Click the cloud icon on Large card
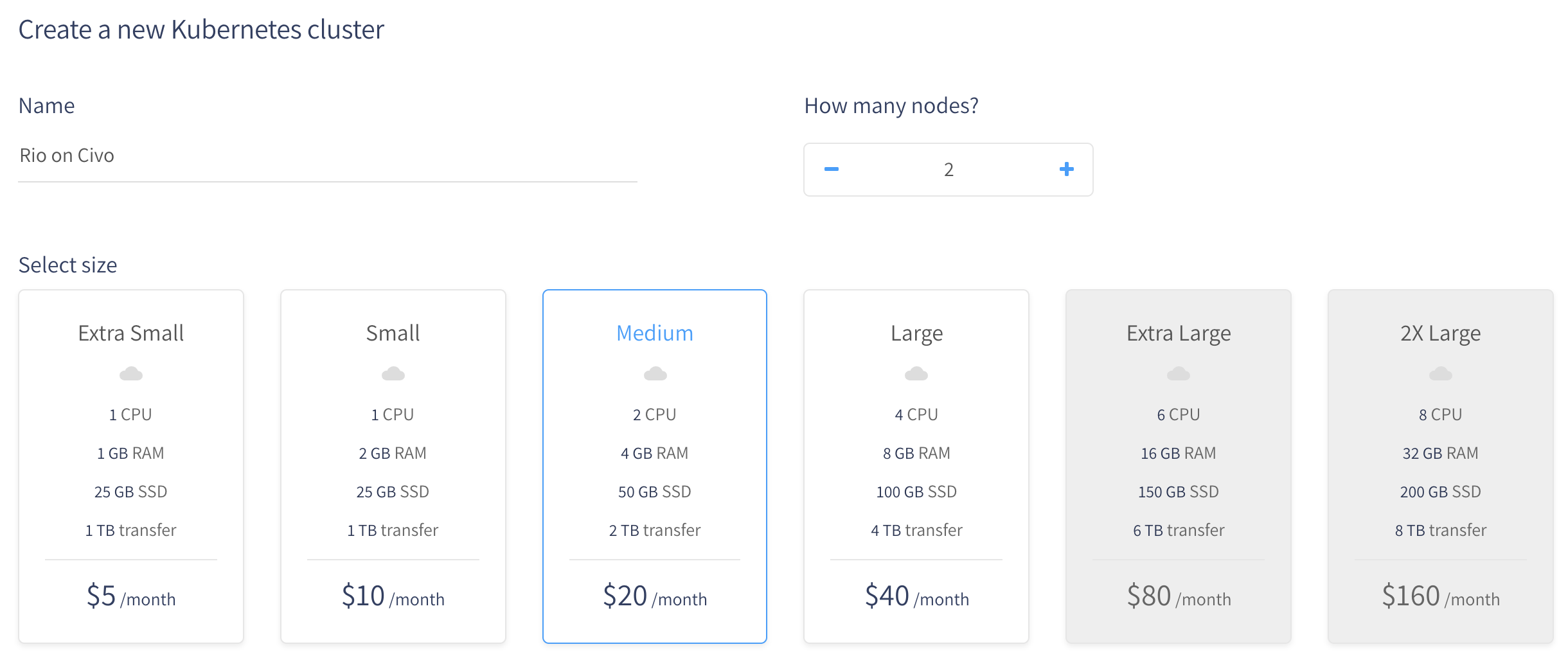Viewport: 1568px width, 658px height. 916,373
